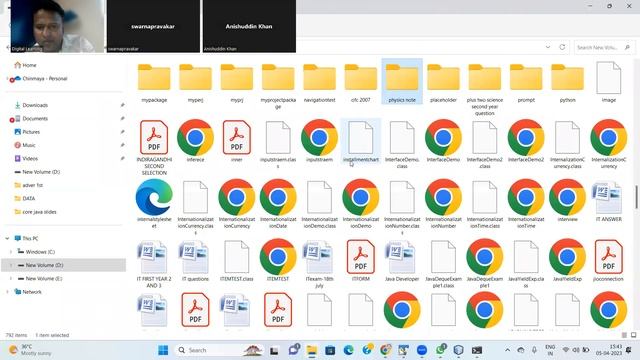This screenshot has width=640, height=360.
Task: Expand the Network tree node
Action: pos(7,292)
